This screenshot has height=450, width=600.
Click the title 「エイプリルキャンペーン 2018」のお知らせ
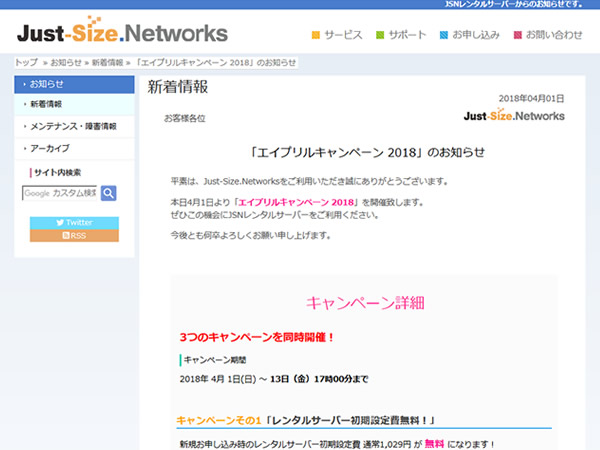(x=366, y=152)
